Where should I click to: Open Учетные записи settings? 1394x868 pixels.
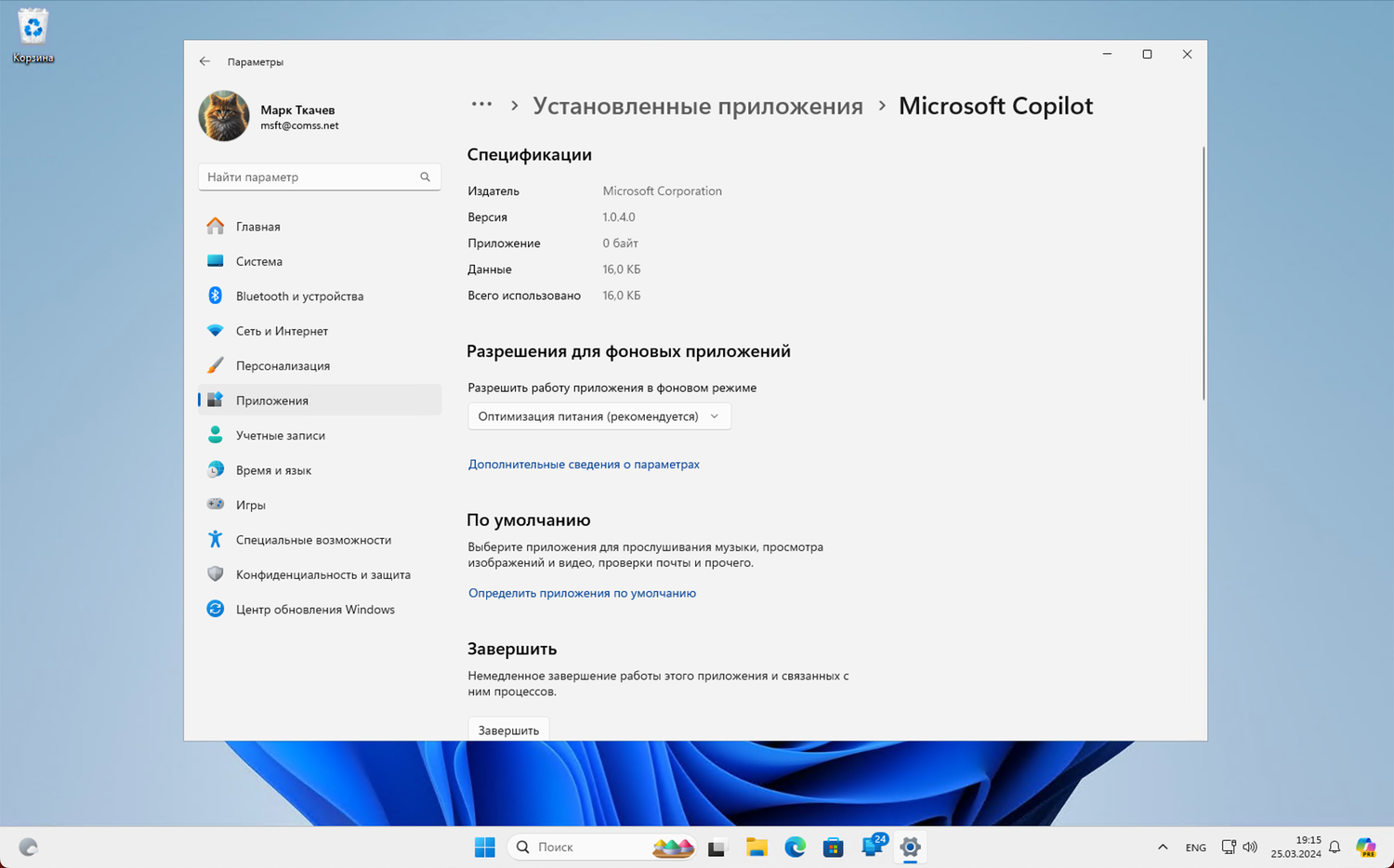pos(320,435)
